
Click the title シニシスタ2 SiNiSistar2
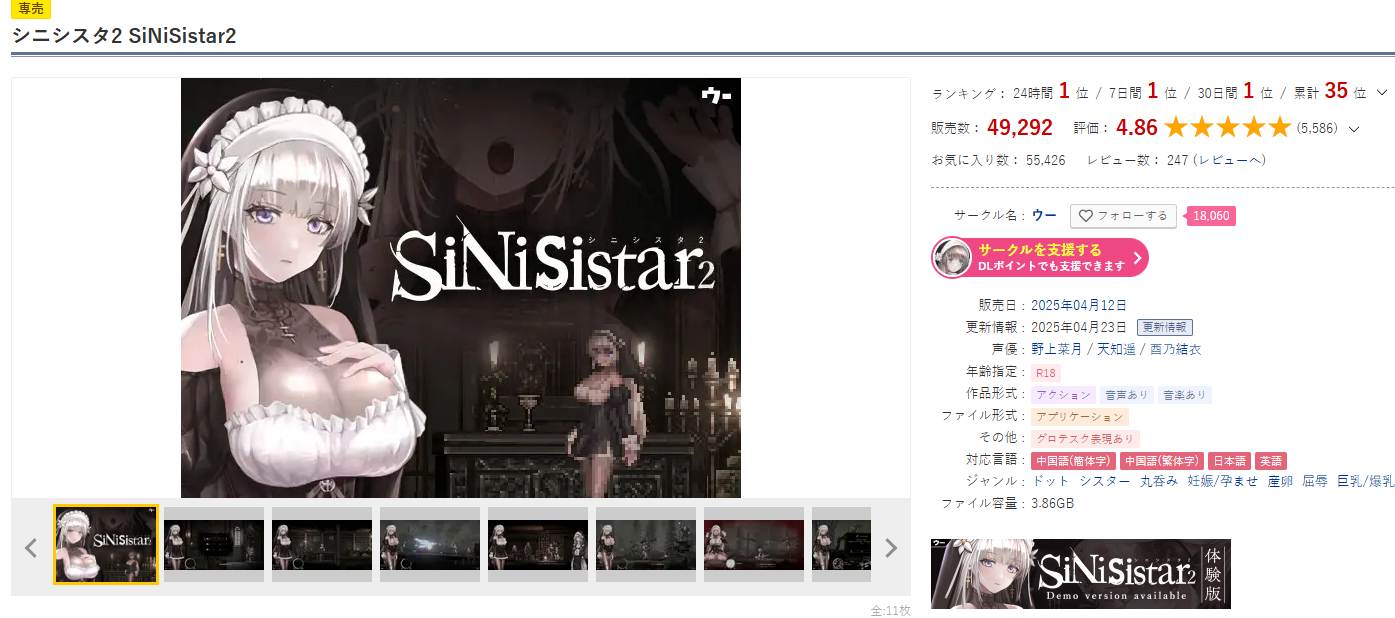click(x=124, y=35)
